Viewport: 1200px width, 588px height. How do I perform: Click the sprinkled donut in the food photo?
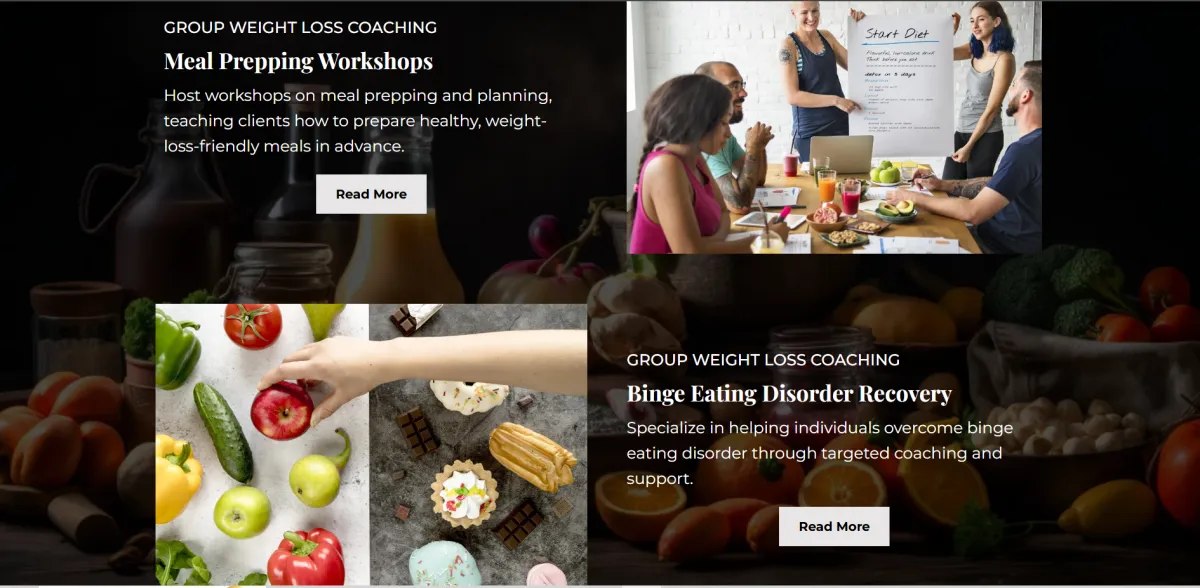tap(469, 396)
